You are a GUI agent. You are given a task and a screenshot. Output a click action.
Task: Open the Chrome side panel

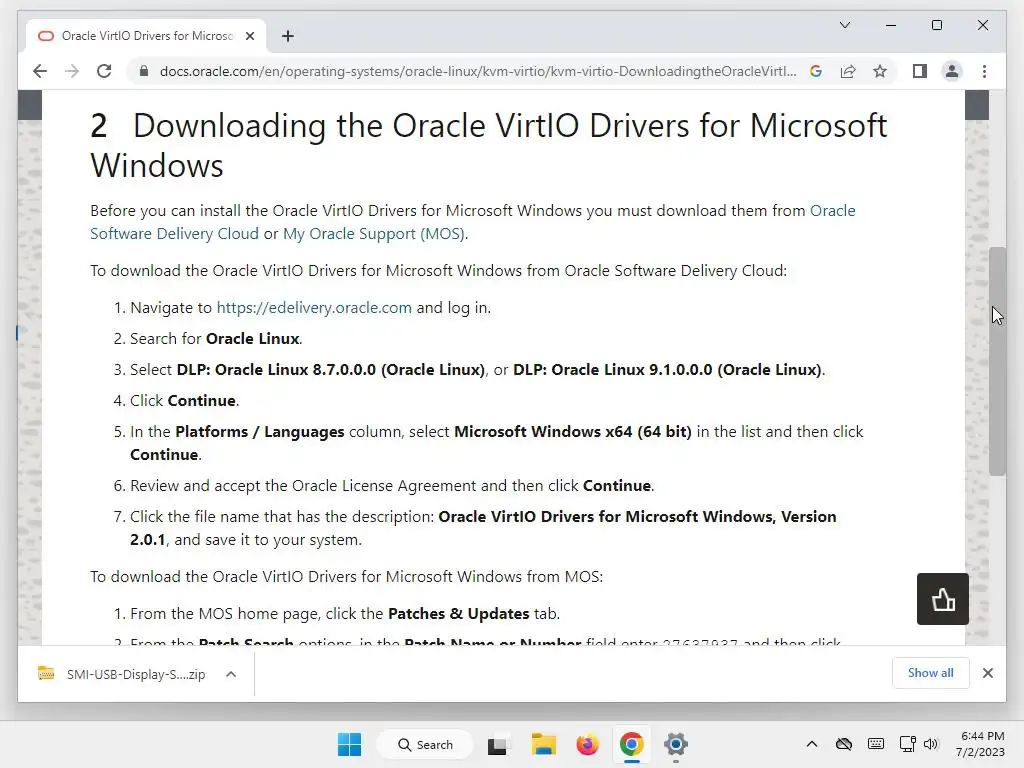[920, 71]
